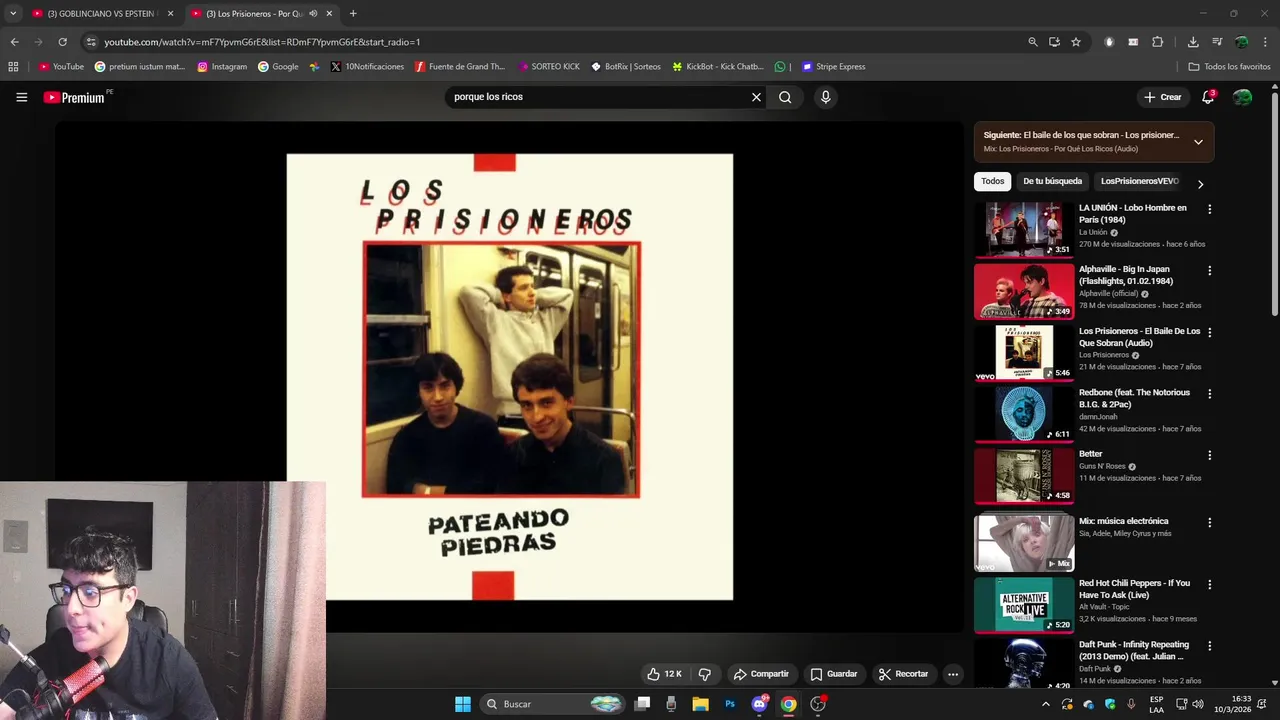The height and width of the screenshot is (720, 1280).
Task: Open taskbar volume control
Action: (x=1198, y=704)
